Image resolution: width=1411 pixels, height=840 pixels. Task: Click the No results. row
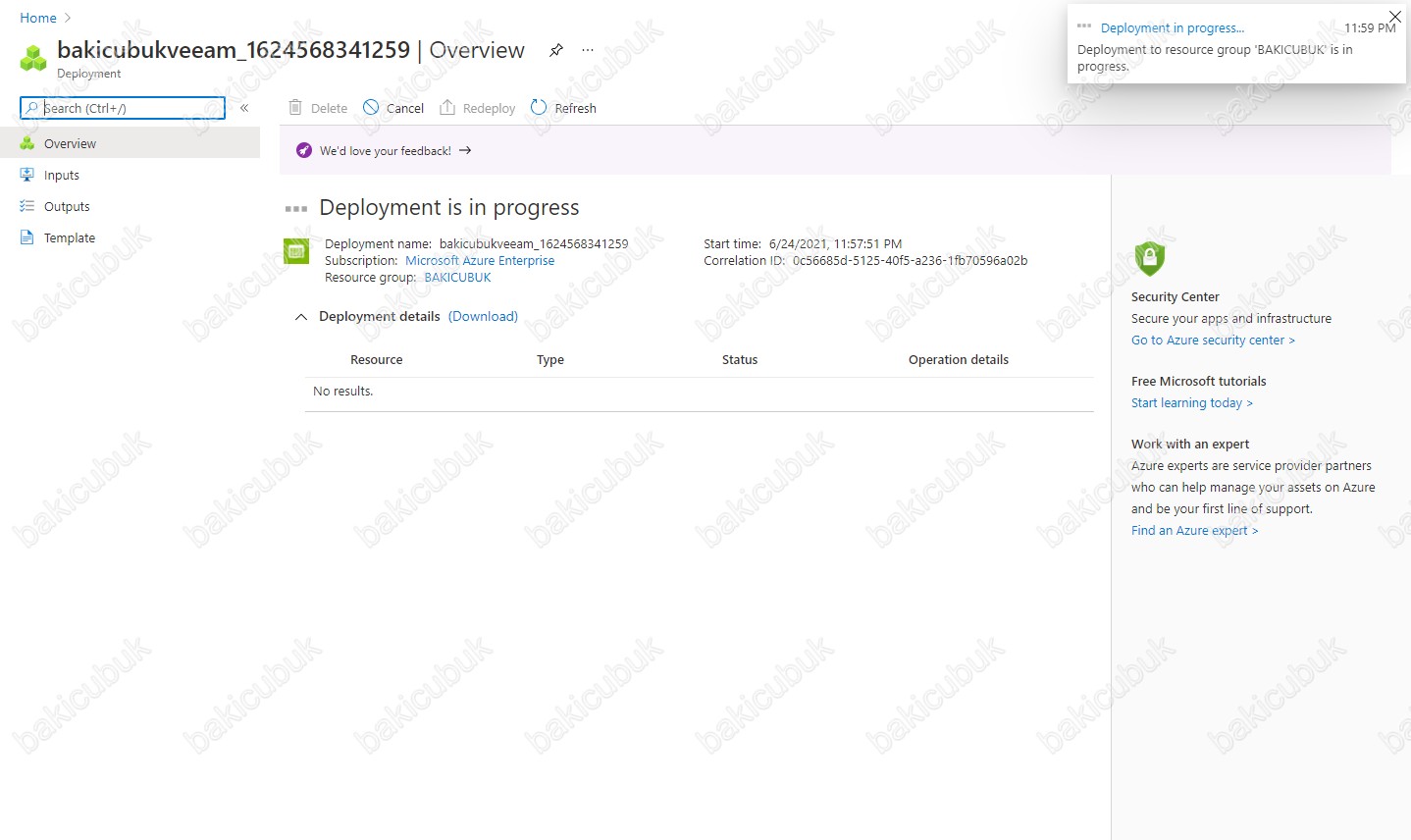699,392
